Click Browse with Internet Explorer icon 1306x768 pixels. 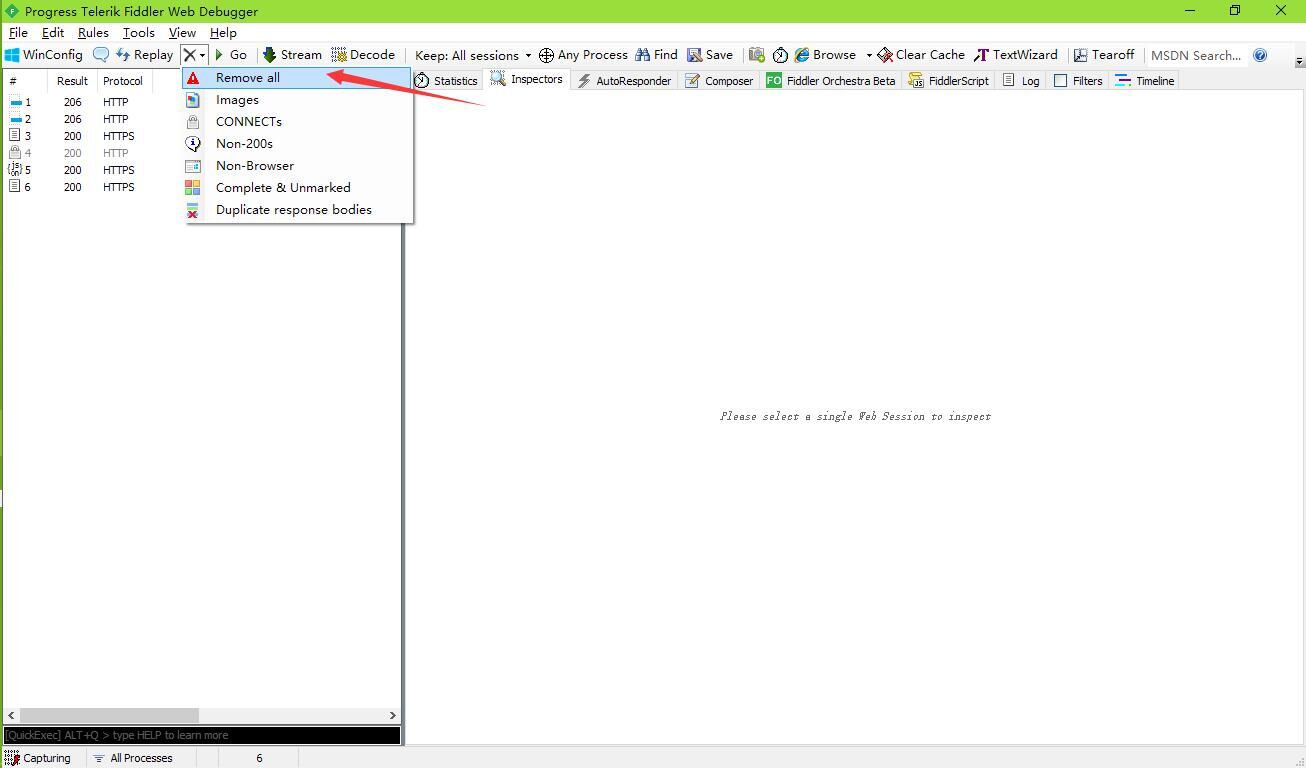(802, 55)
